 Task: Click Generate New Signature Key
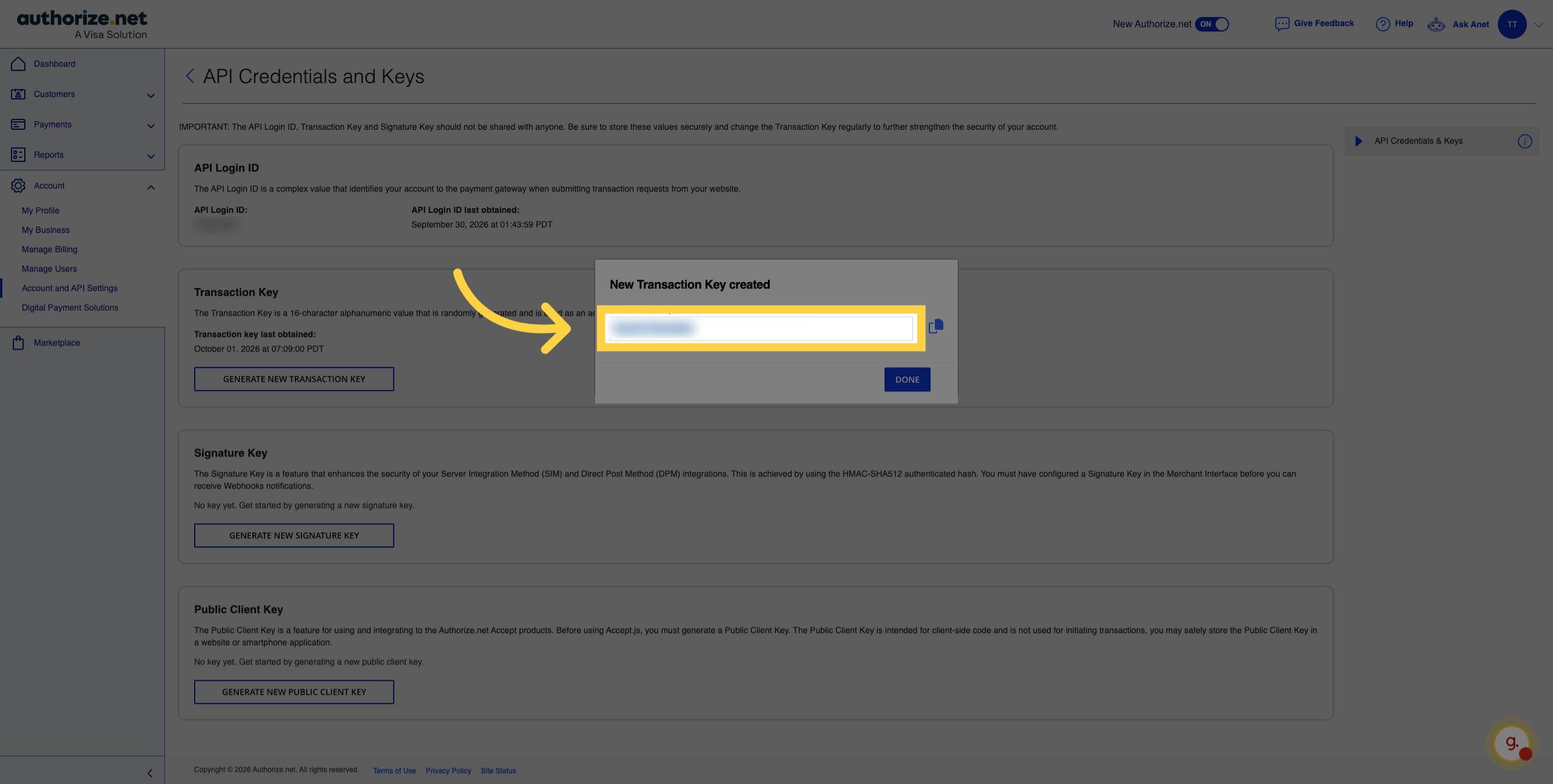294,535
